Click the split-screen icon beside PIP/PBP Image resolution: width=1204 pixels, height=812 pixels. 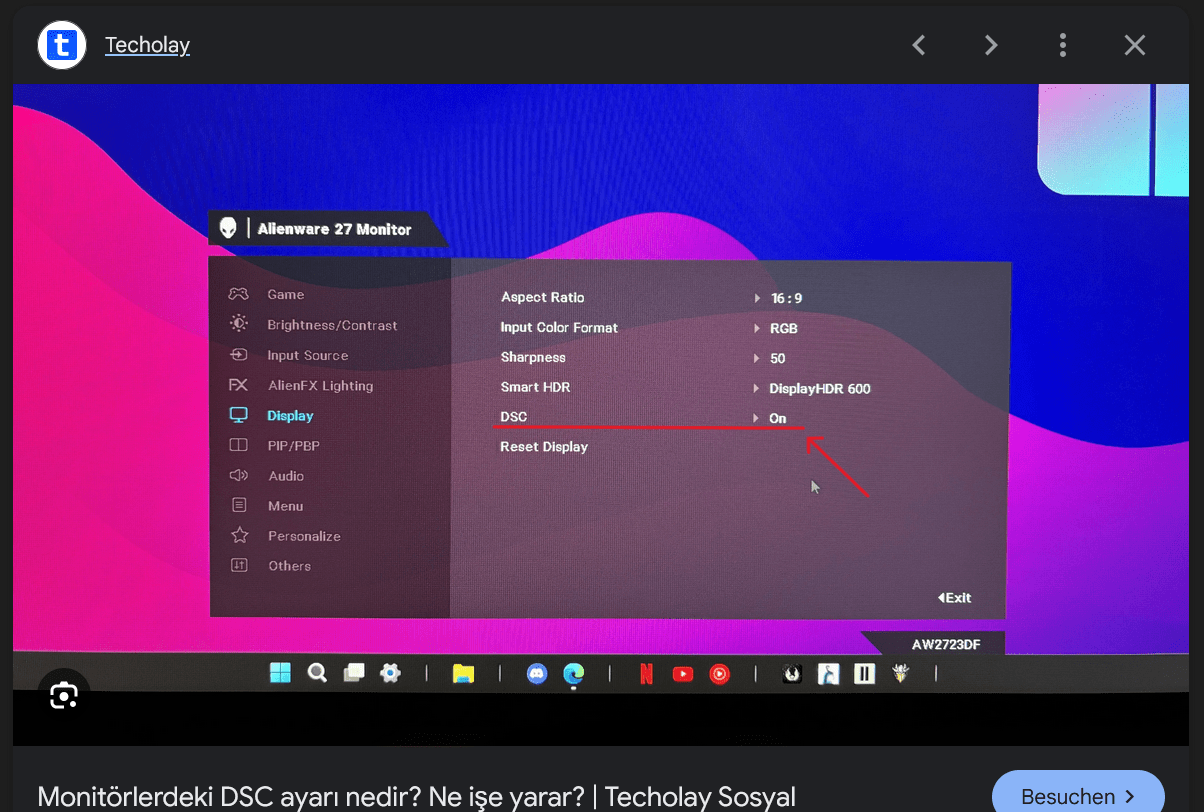click(x=238, y=445)
